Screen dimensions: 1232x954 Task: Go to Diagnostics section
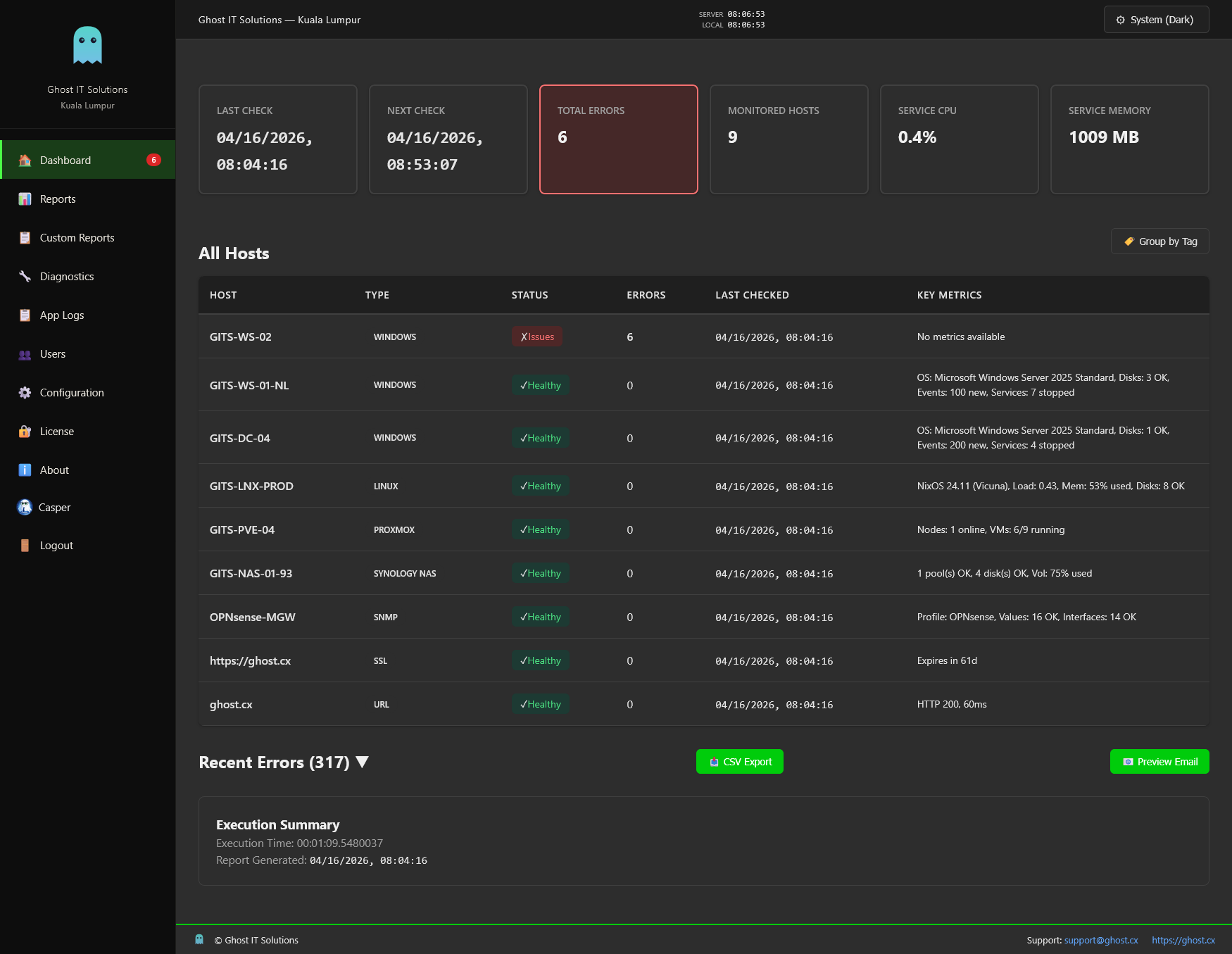click(x=87, y=277)
